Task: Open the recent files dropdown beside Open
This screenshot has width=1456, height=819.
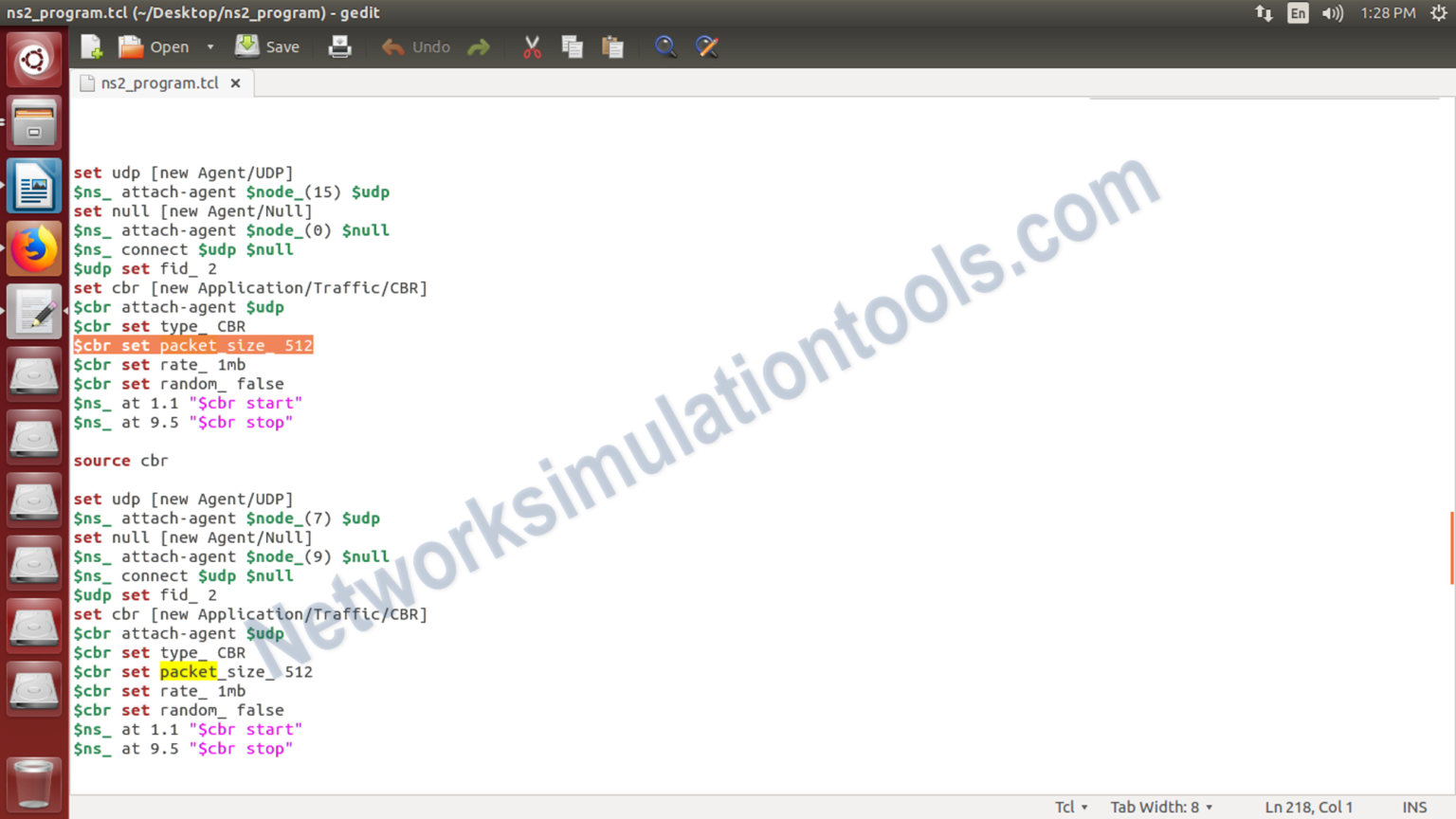Action: (x=209, y=46)
